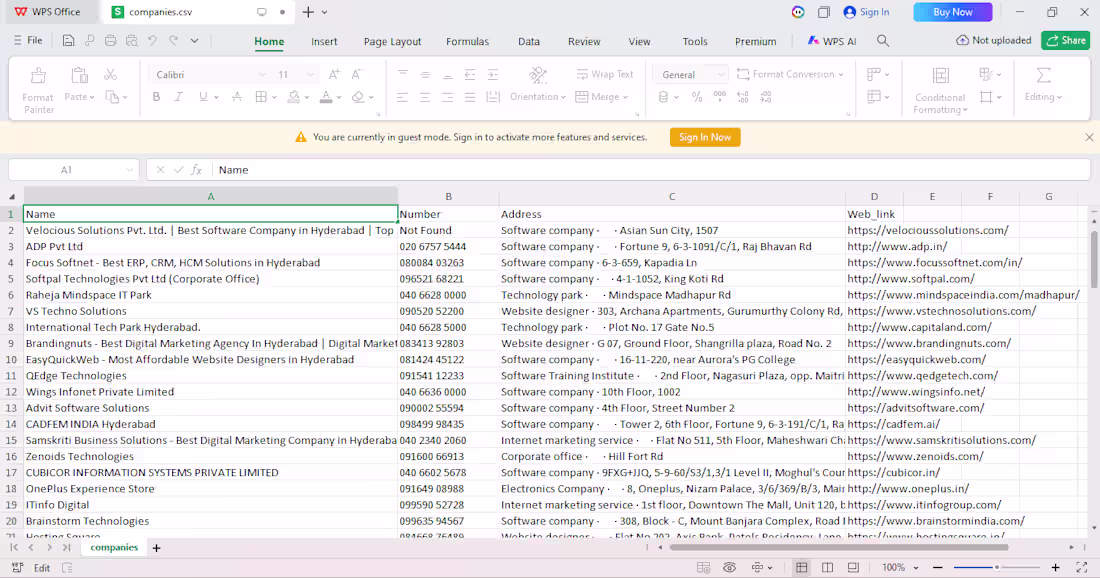
Task: Toggle eye protection mode icon
Action: (730, 567)
